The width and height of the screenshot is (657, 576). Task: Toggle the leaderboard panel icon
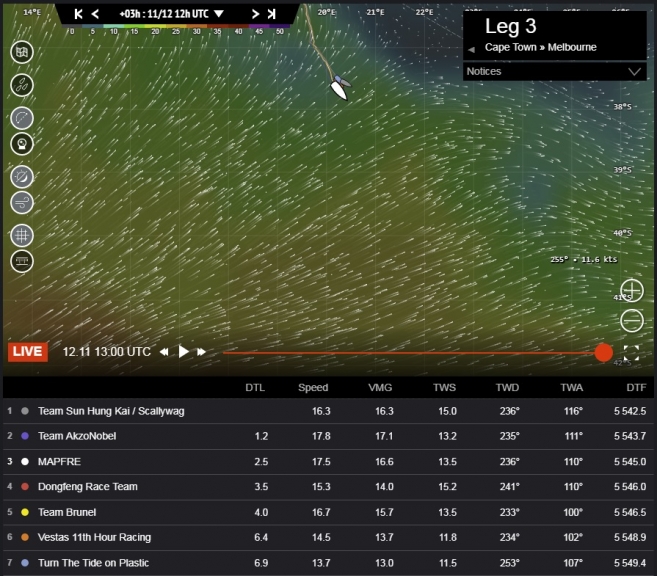[x=22, y=261]
